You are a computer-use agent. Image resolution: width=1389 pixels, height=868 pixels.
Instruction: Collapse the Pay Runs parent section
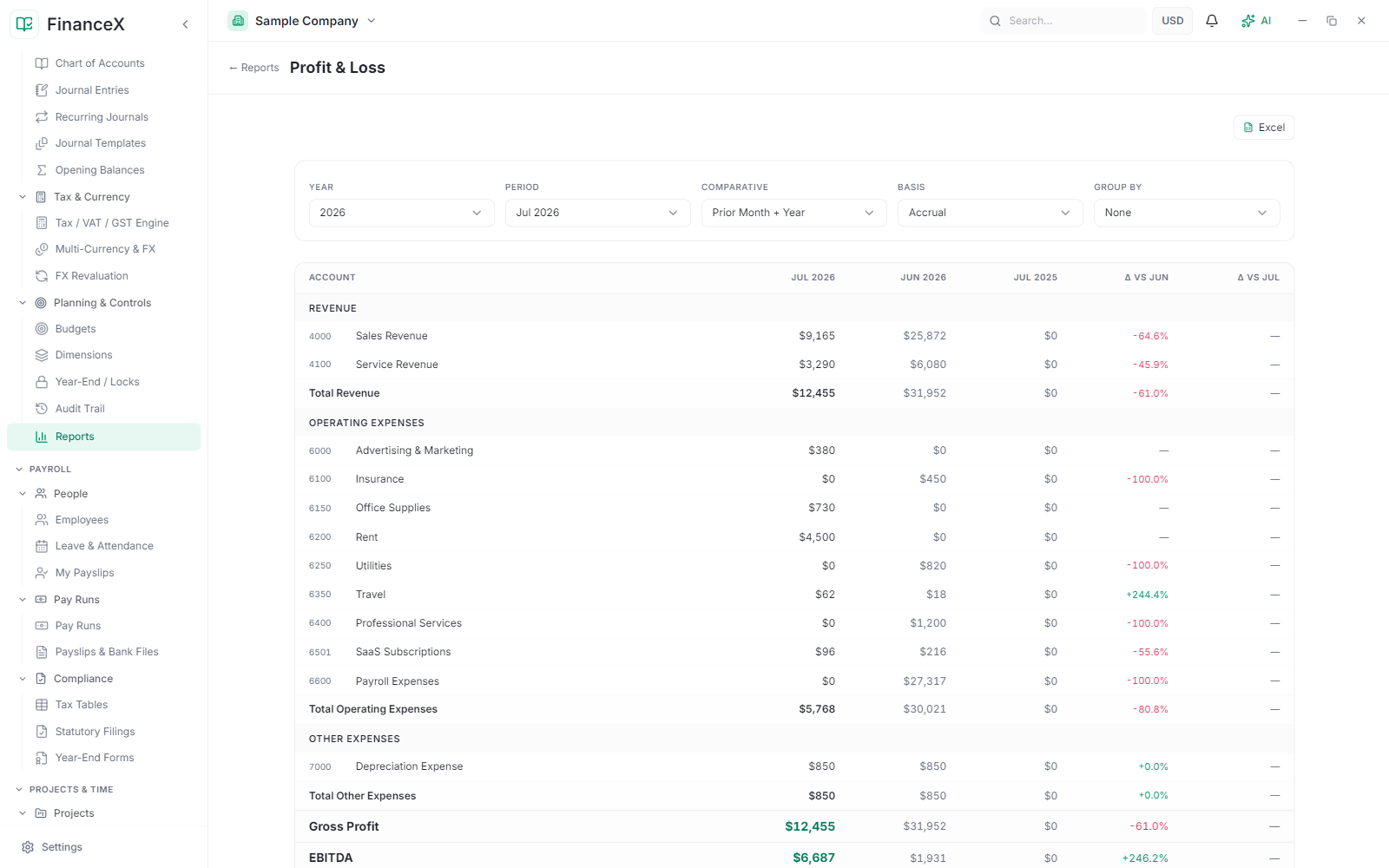pos(23,600)
